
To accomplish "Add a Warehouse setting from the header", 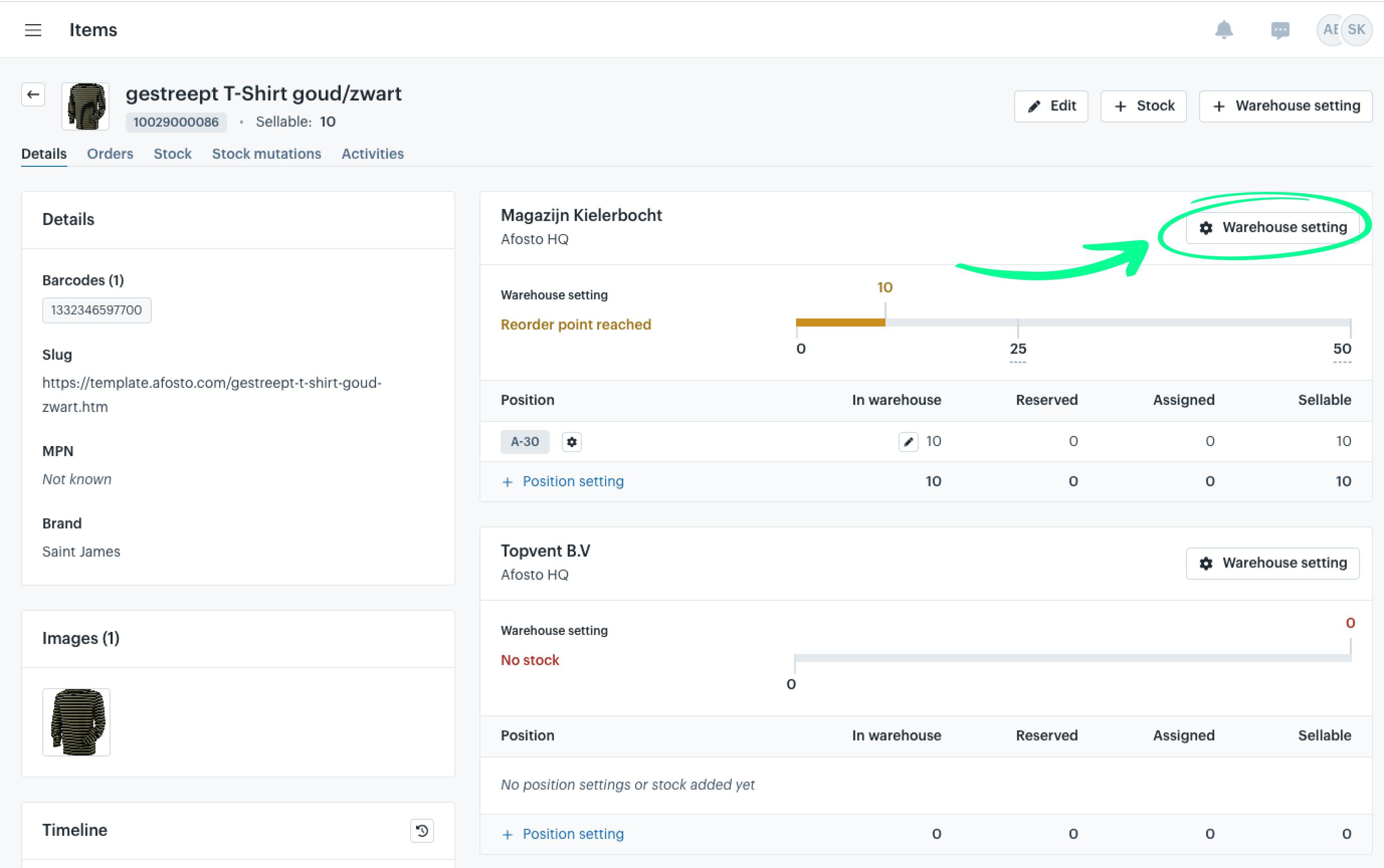I will click(x=1285, y=106).
